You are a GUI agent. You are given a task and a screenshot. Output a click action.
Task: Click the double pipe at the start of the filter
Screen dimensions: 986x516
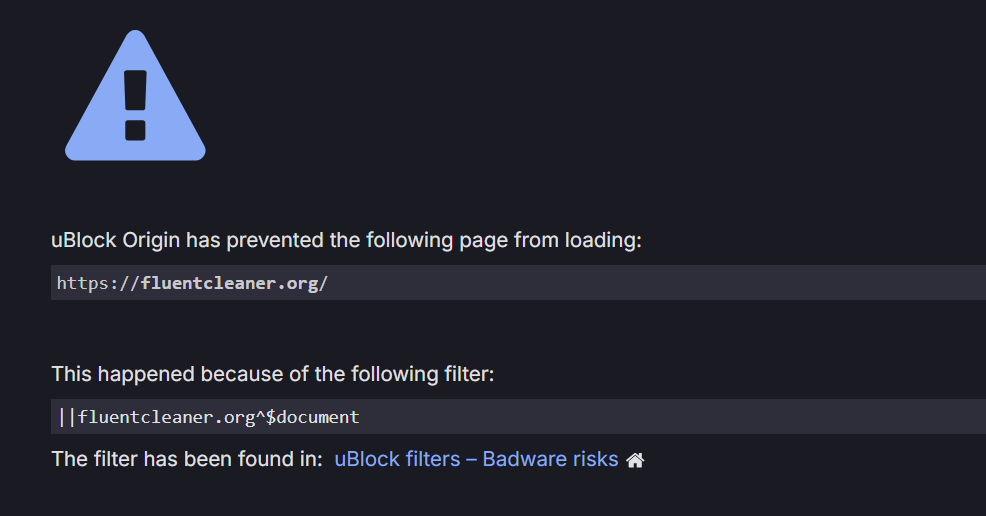click(x=67, y=417)
